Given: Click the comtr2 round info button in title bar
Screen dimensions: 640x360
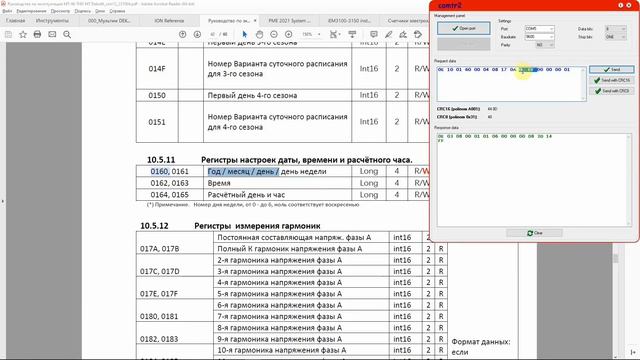Looking at the screenshot, I should [620, 5].
